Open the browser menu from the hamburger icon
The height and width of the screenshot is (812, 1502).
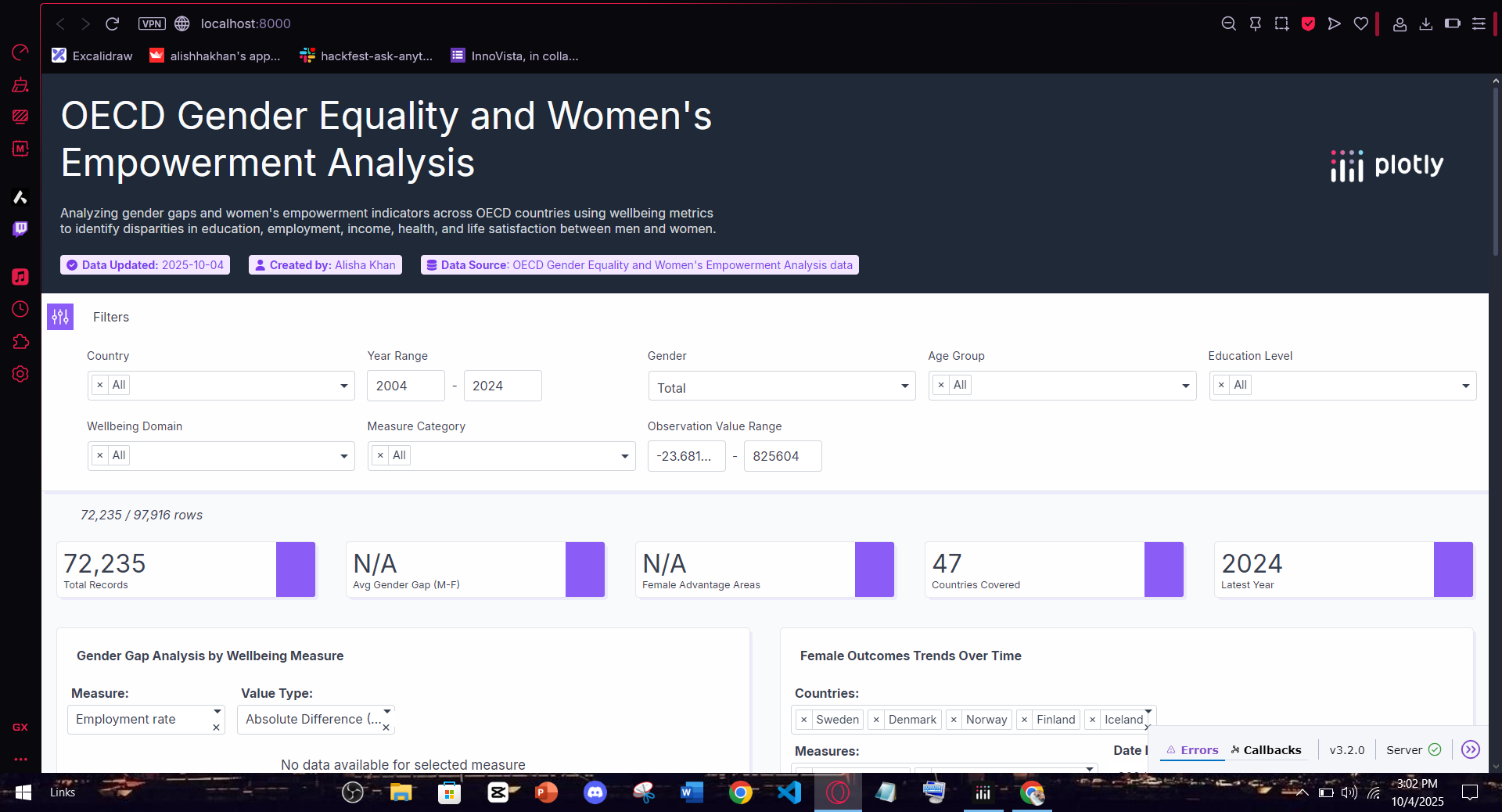click(x=1479, y=23)
